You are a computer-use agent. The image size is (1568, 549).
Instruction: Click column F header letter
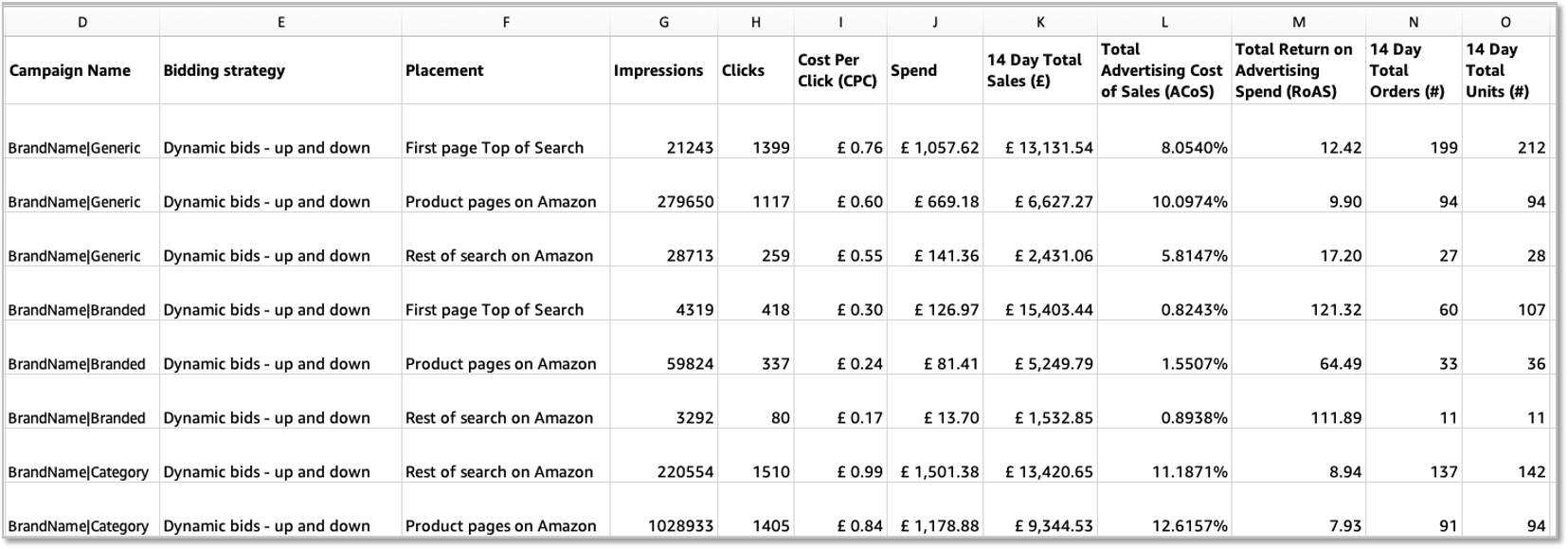click(506, 22)
